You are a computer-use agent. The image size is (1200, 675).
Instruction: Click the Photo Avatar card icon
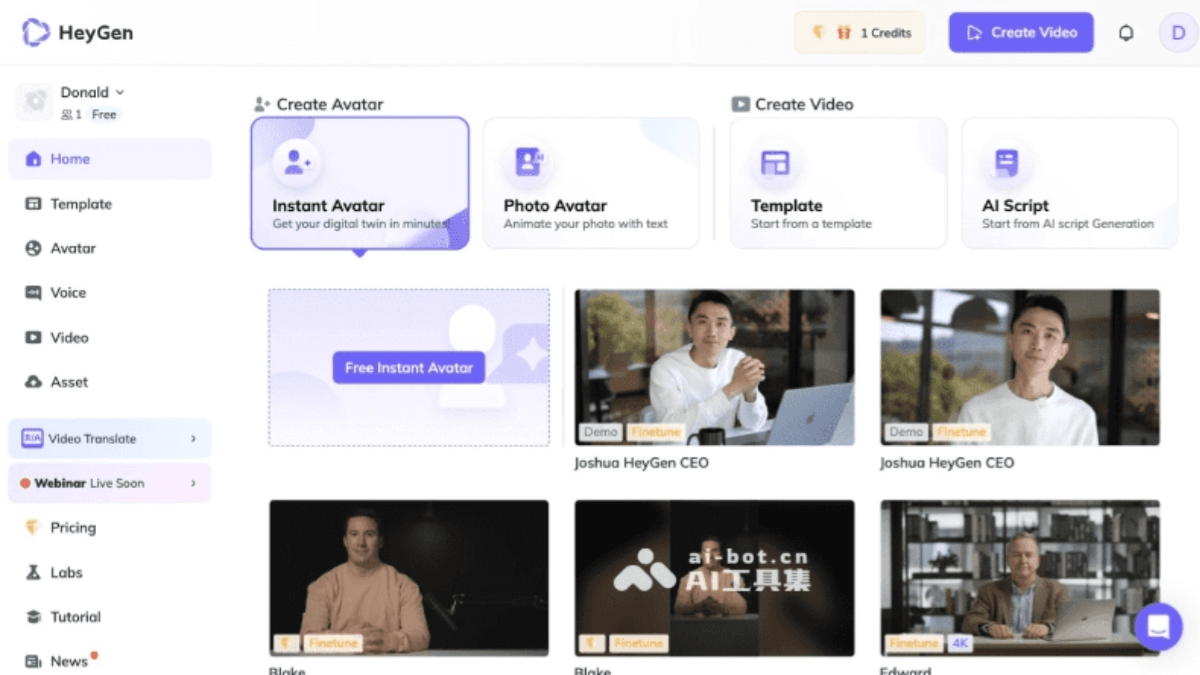point(528,162)
